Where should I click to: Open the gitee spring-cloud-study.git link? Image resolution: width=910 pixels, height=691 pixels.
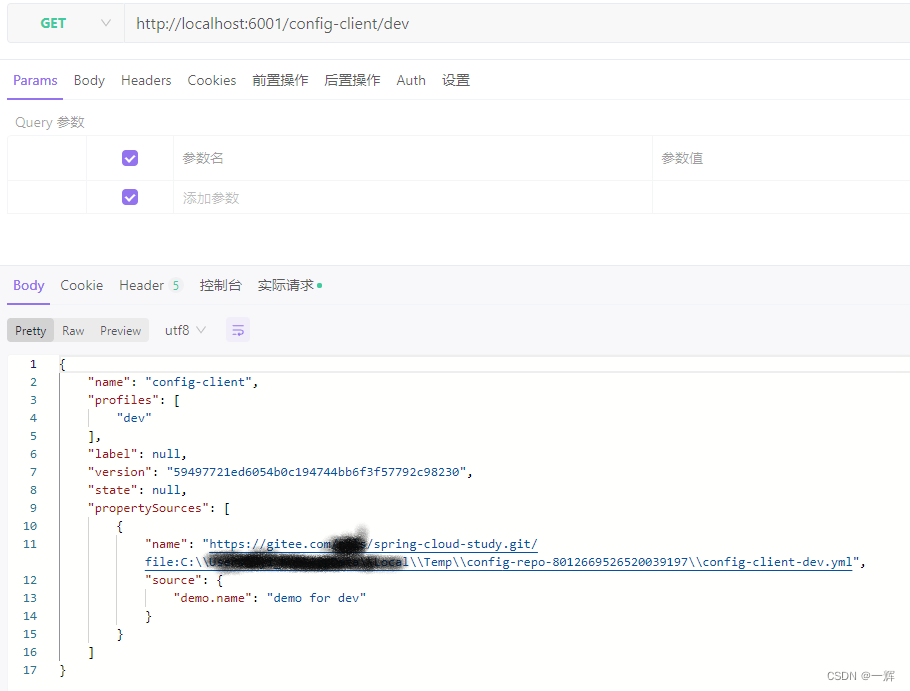tap(373, 544)
